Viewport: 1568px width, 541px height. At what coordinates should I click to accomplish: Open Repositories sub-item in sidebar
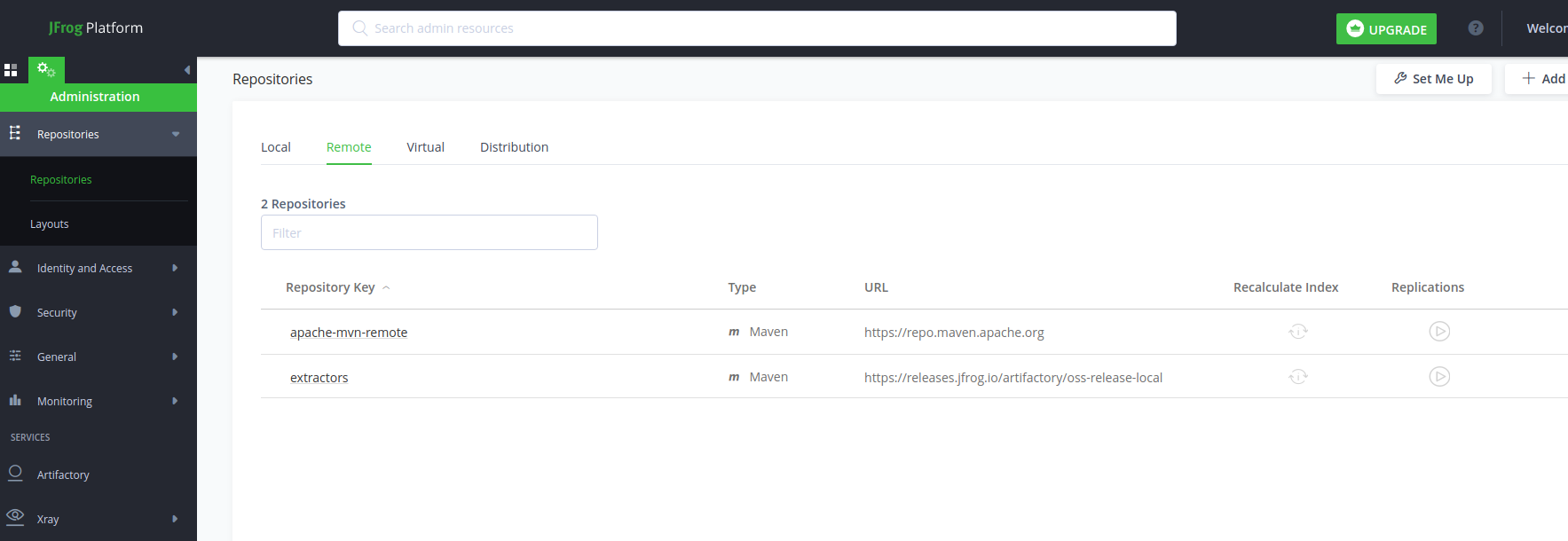tap(61, 179)
